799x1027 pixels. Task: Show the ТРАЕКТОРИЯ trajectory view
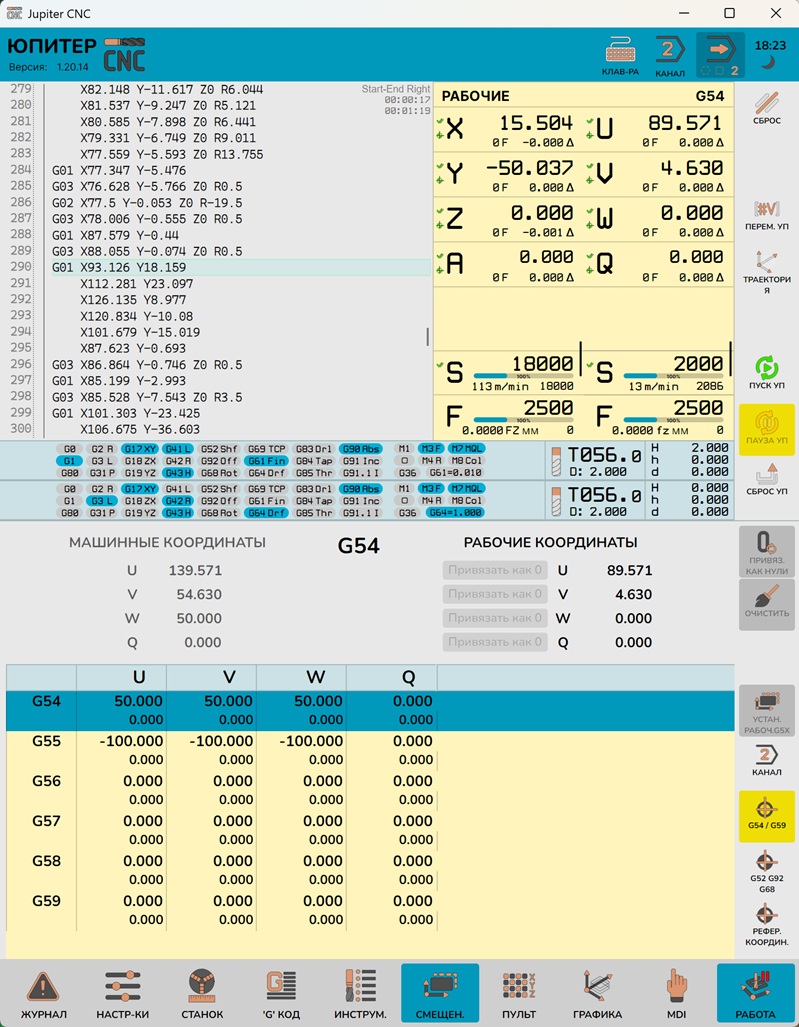(x=766, y=271)
